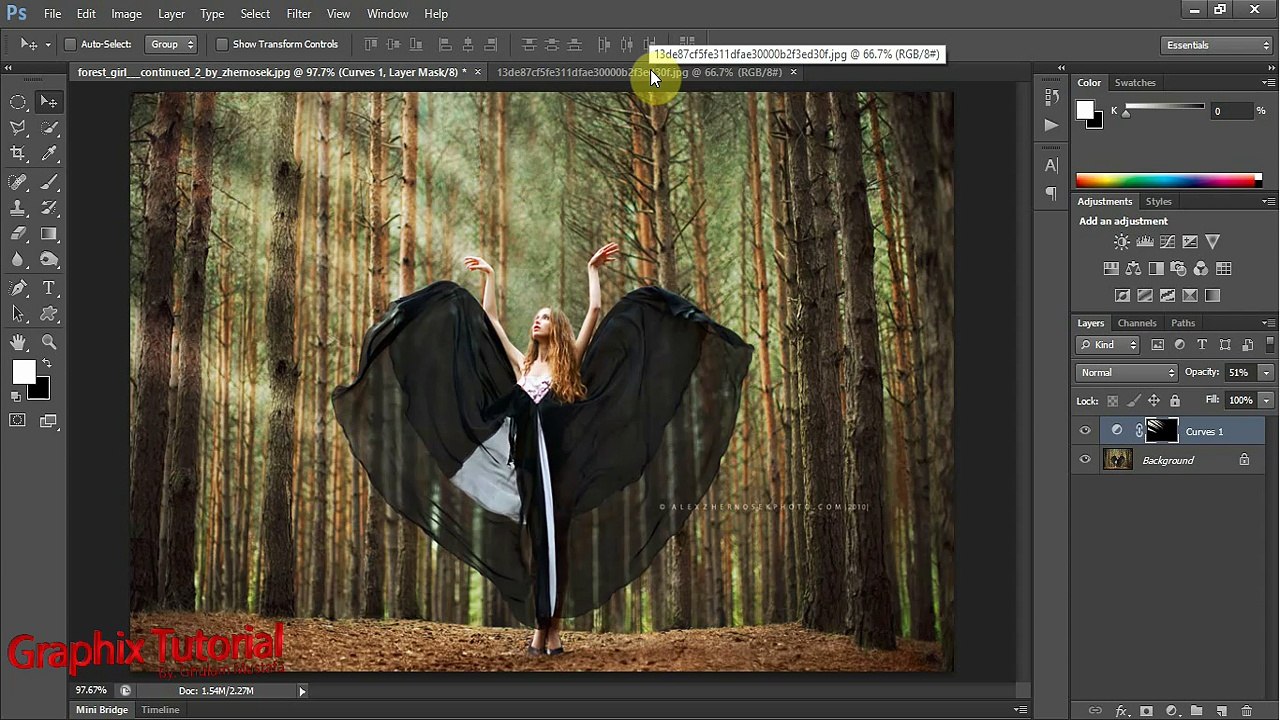Open the Timeline panel
The image size is (1280, 720).
click(160, 709)
